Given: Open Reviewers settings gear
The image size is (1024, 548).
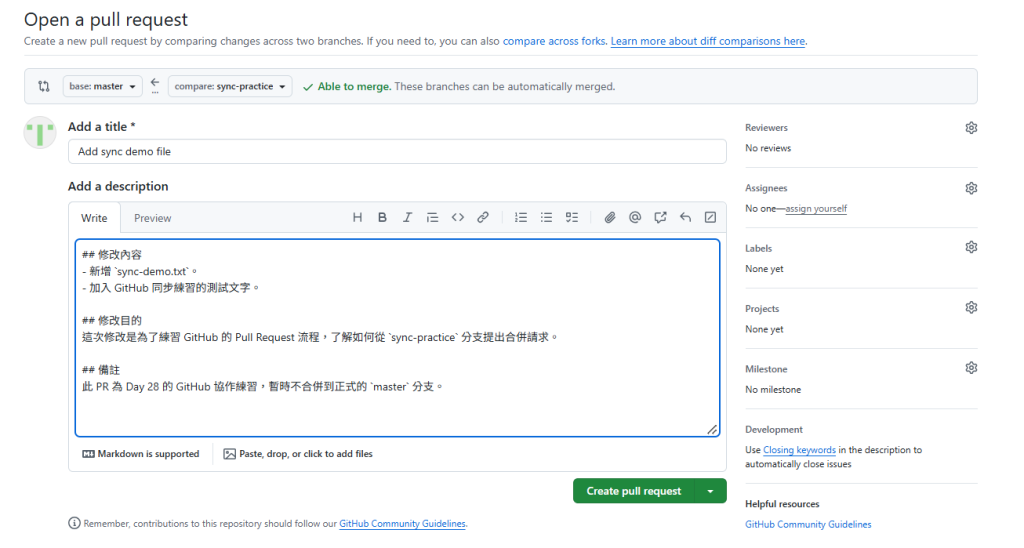Looking at the screenshot, I should point(971,128).
